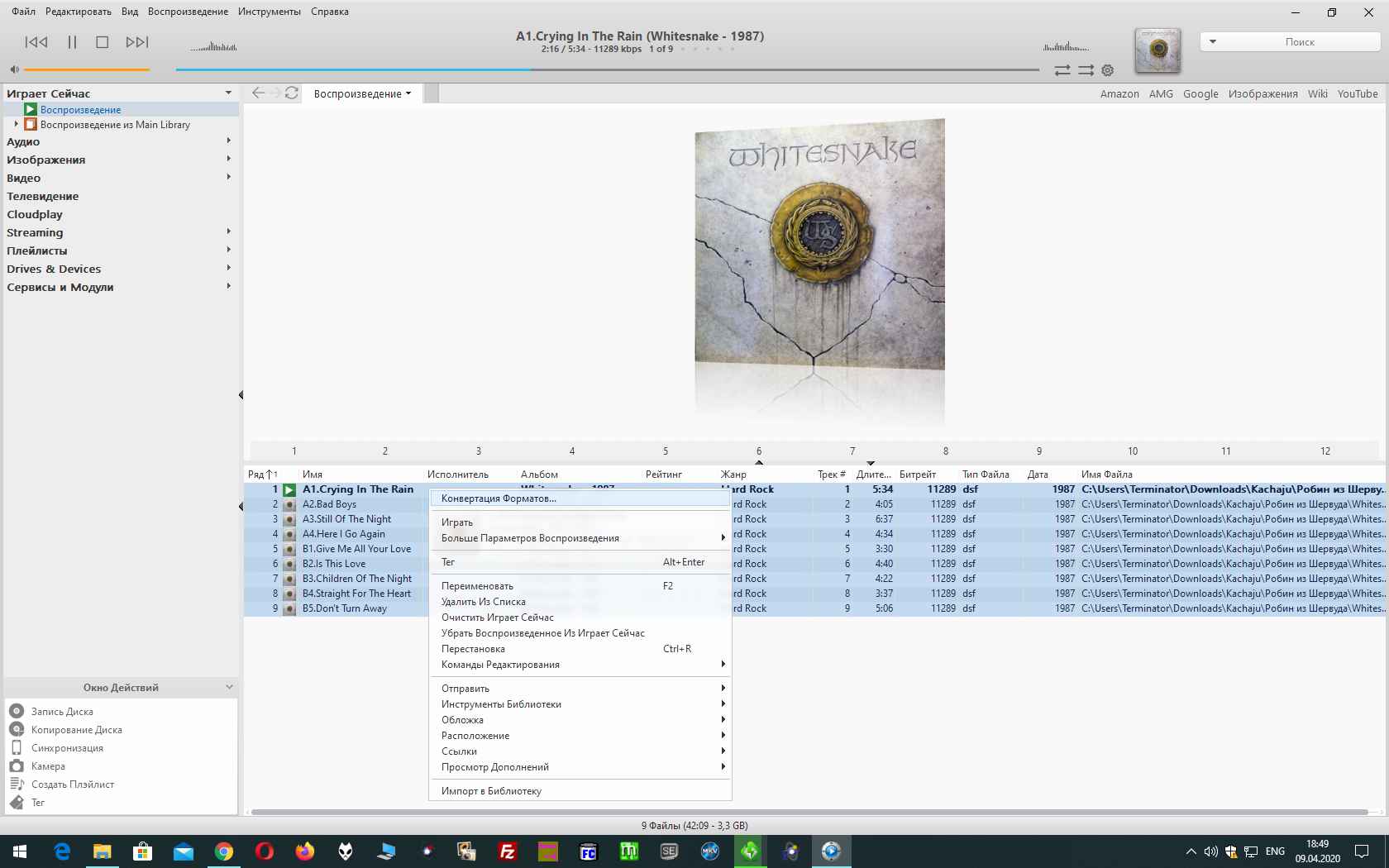Sort by the Битрейт column header
The height and width of the screenshot is (868, 1389).
click(918, 475)
